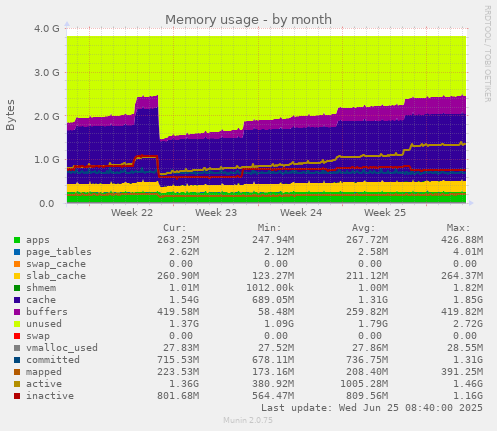Image resolution: width=497 pixels, height=431 pixels.
Task: Click the 'buffers' legend label
Action: (47, 312)
